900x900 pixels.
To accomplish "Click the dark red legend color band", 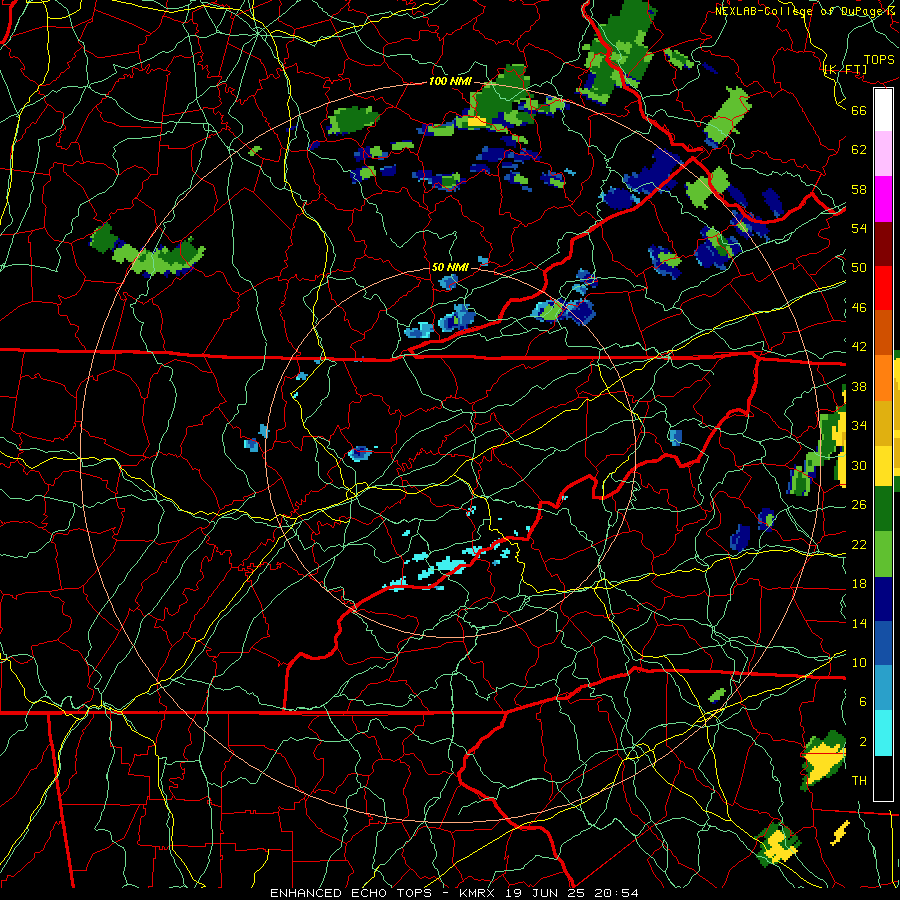I will pyautogui.click(x=883, y=244).
